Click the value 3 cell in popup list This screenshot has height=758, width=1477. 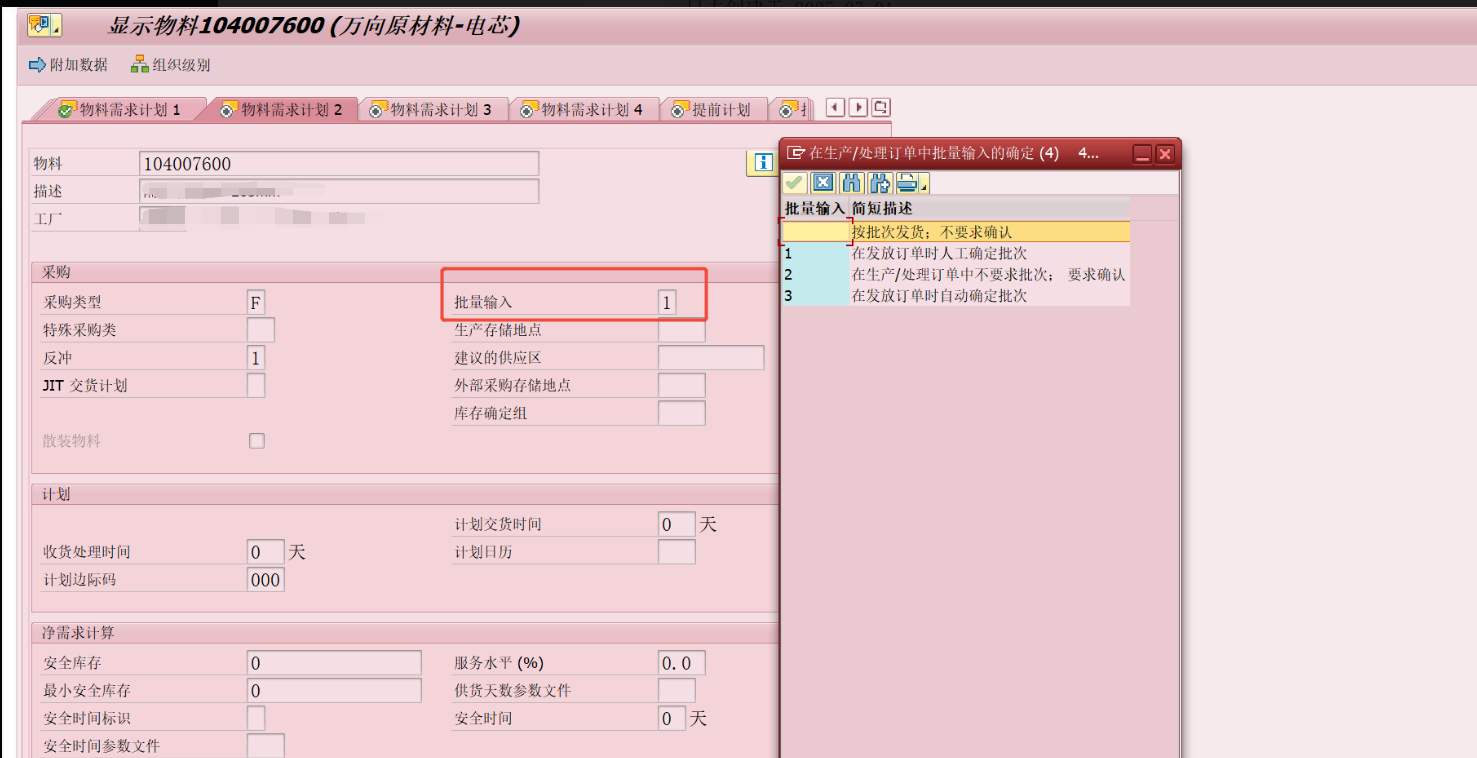pos(815,296)
